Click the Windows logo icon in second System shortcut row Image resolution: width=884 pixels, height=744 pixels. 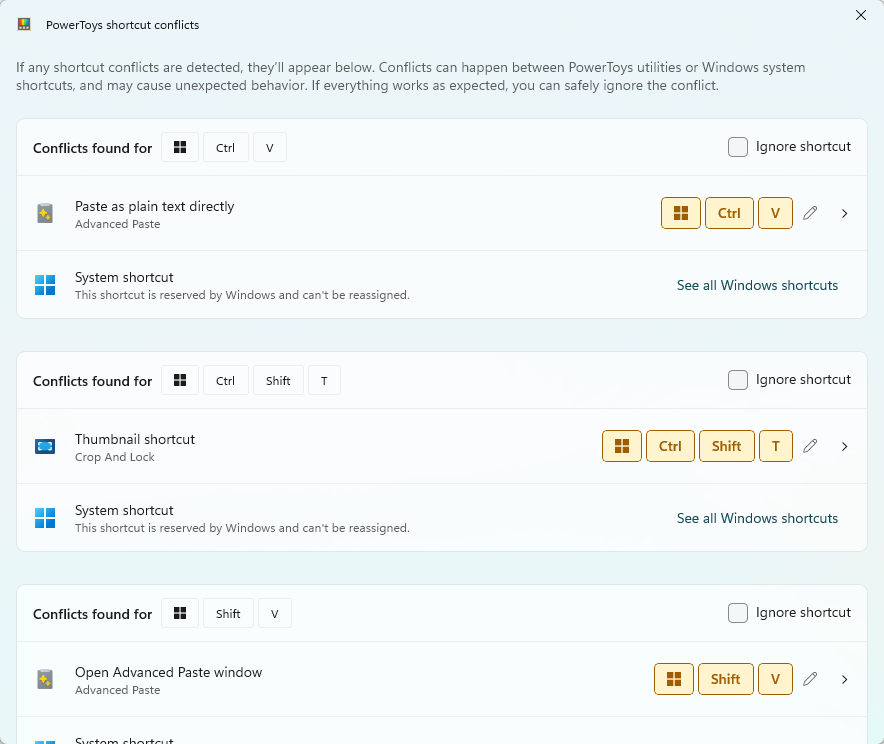click(x=44, y=517)
